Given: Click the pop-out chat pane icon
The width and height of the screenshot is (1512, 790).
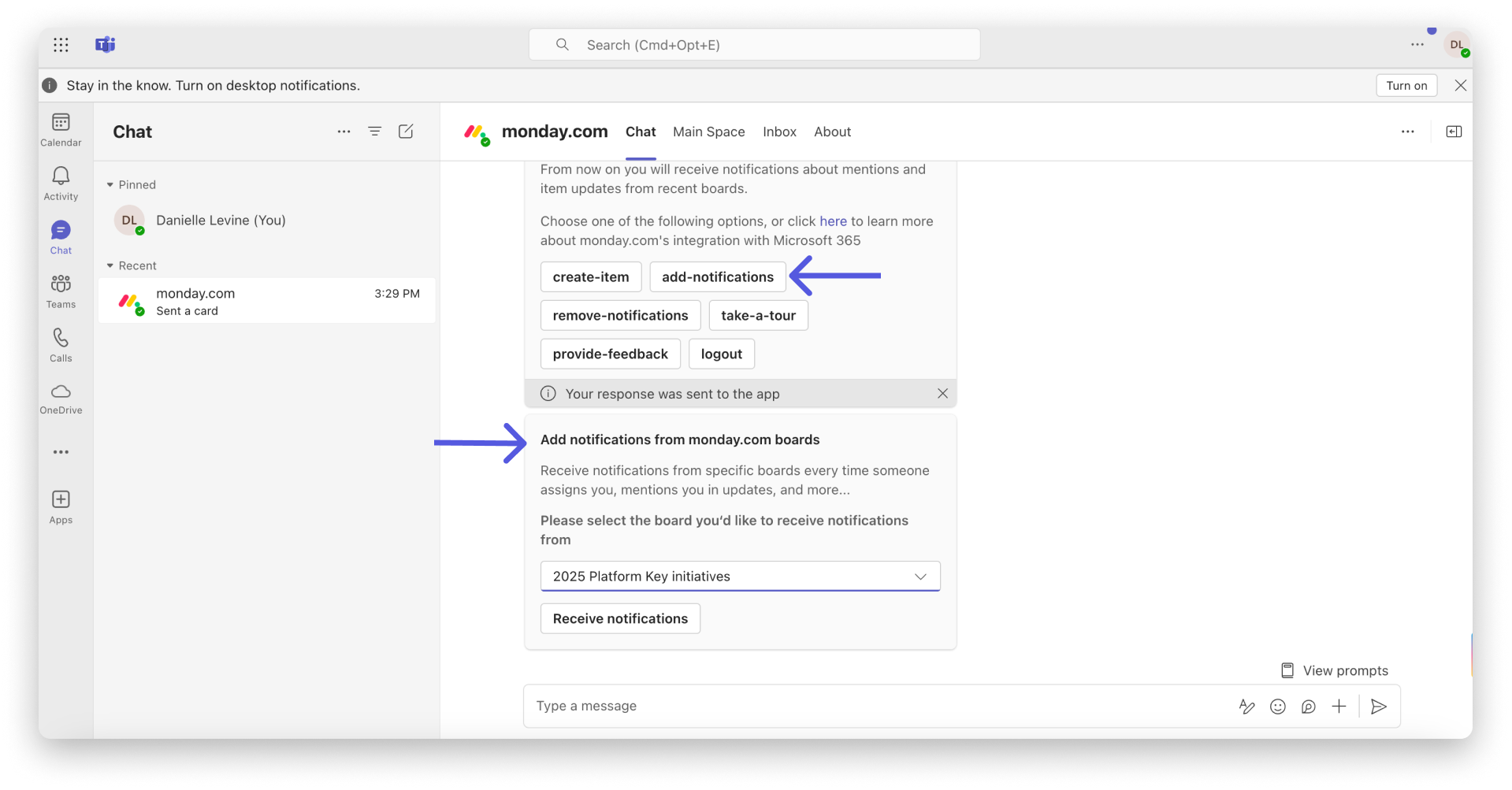Looking at the screenshot, I should (1454, 132).
